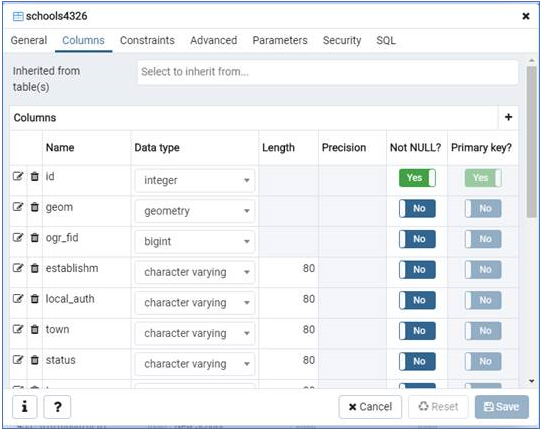542x431 pixels.
Task: Delete the status column row
Action: tap(35, 360)
